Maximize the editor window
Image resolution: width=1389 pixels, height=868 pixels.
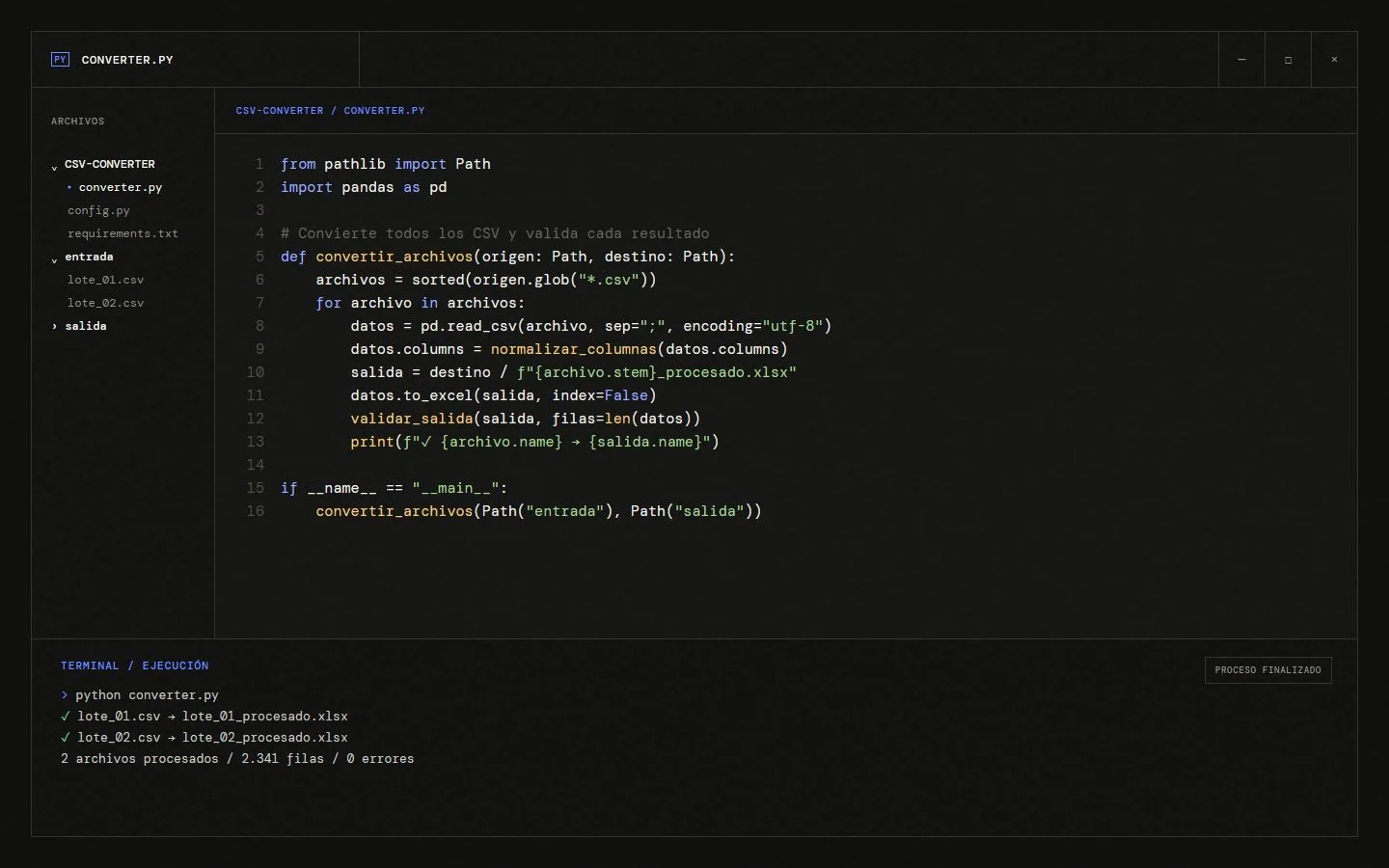click(x=1288, y=60)
